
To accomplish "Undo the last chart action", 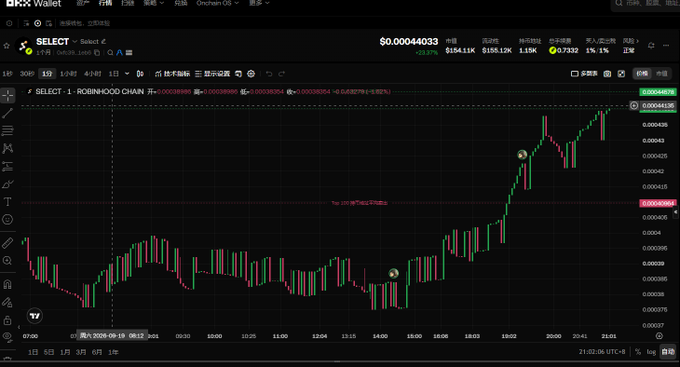I will [269, 74].
